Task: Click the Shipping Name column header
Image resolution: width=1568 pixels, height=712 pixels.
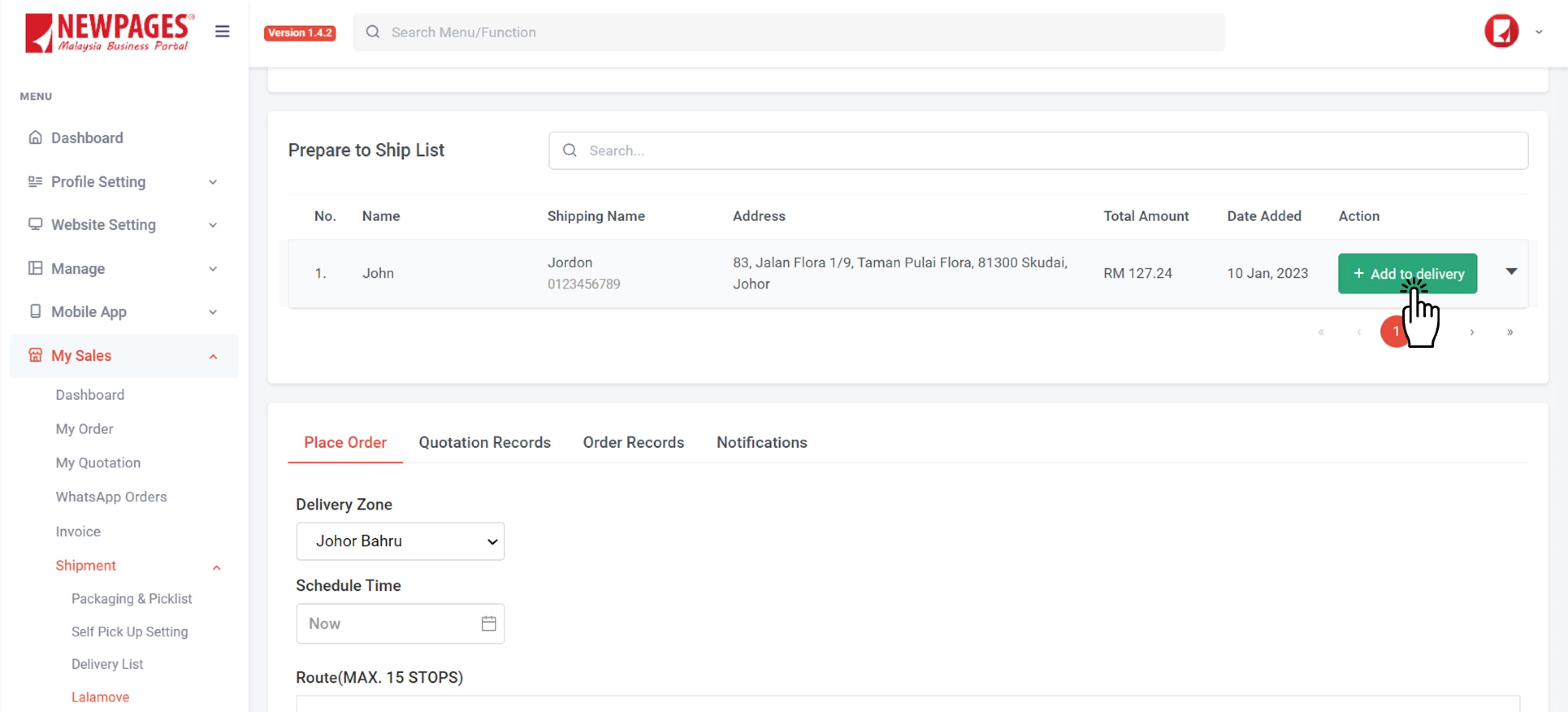Action: coord(596,216)
